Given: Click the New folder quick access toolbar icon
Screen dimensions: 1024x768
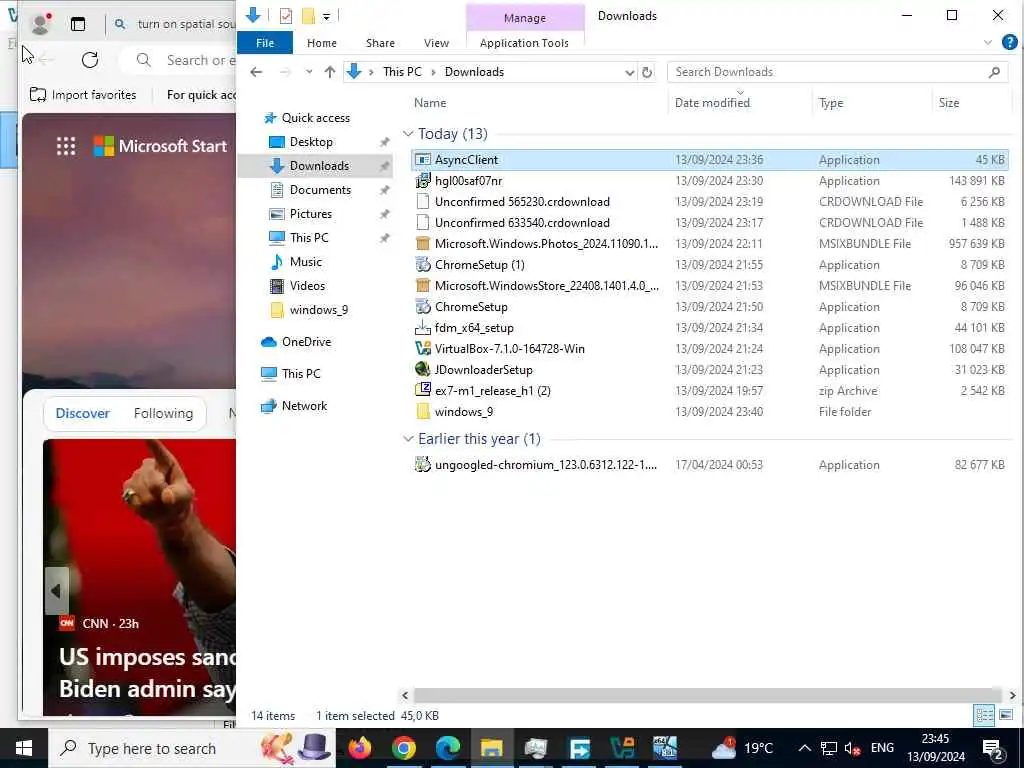Looking at the screenshot, I should 308,16.
